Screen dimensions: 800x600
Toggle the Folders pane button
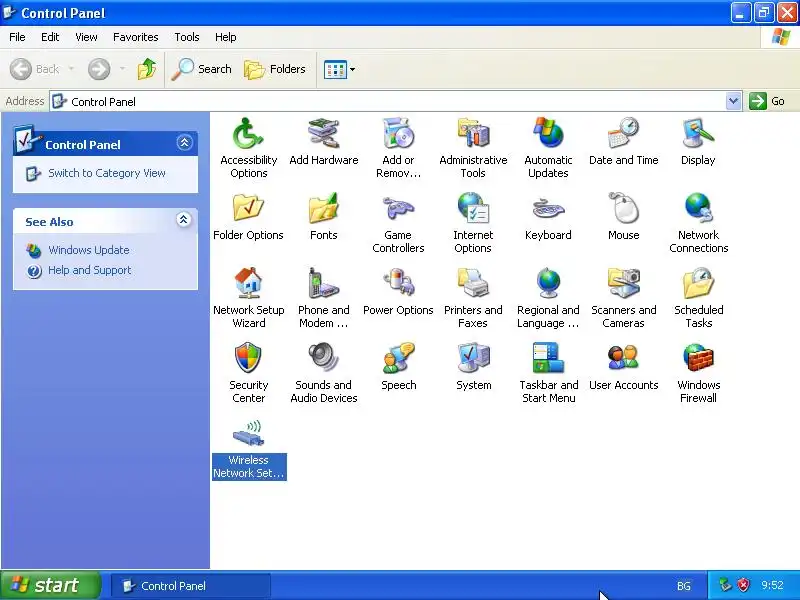275,69
